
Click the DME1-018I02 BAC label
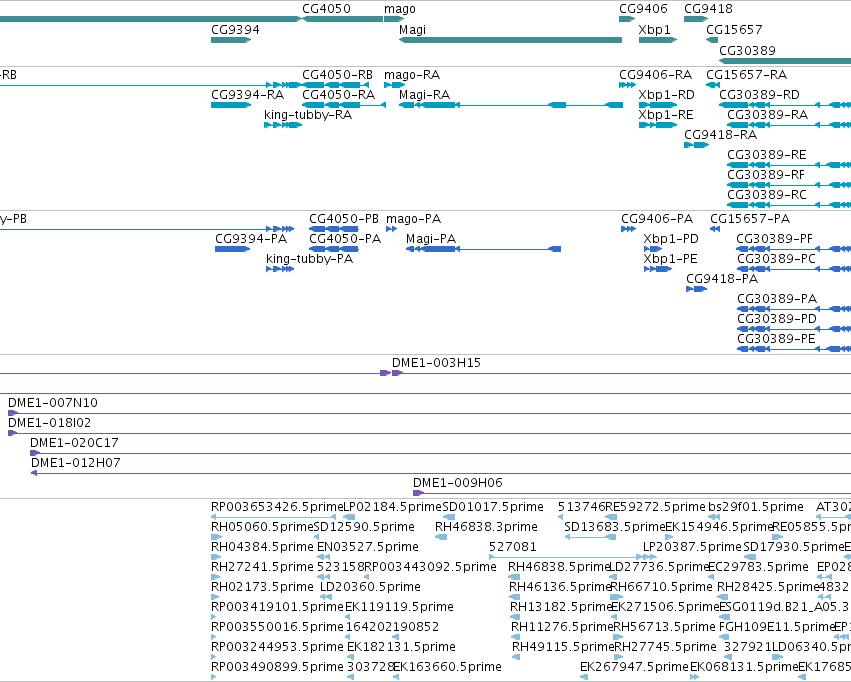(49, 423)
